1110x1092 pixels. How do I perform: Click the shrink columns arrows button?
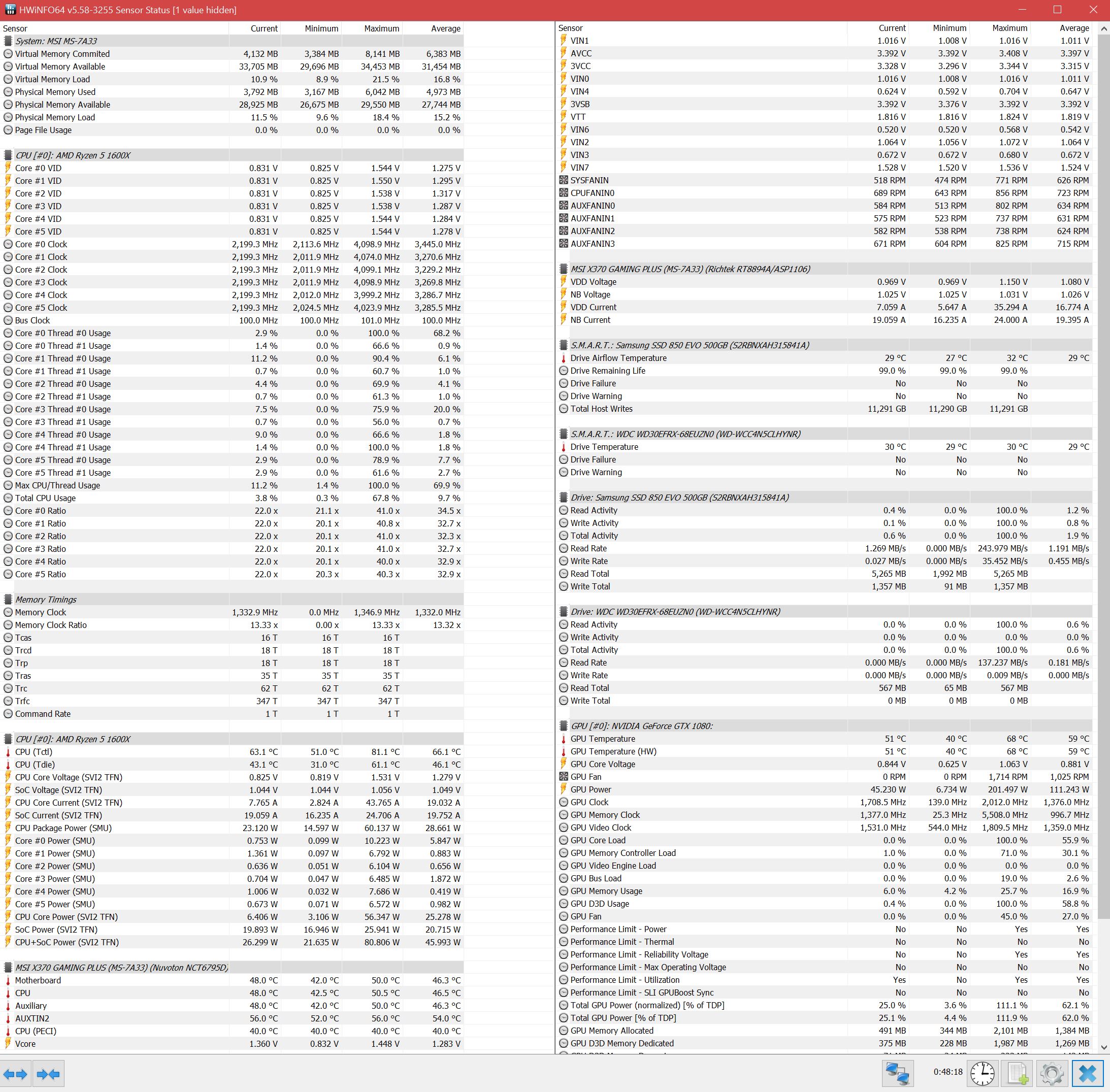coord(48,1074)
